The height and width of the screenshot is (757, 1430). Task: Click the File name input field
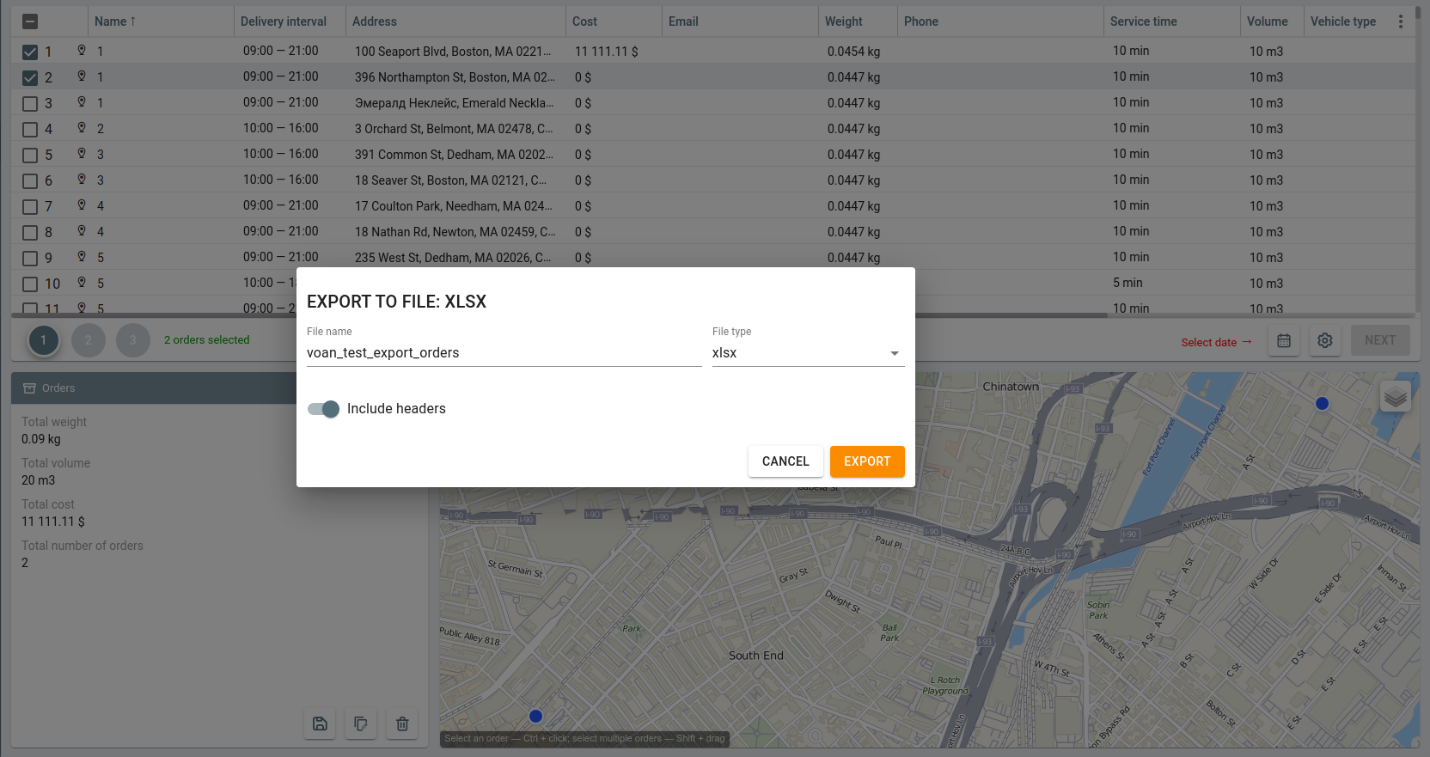(x=503, y=353)
